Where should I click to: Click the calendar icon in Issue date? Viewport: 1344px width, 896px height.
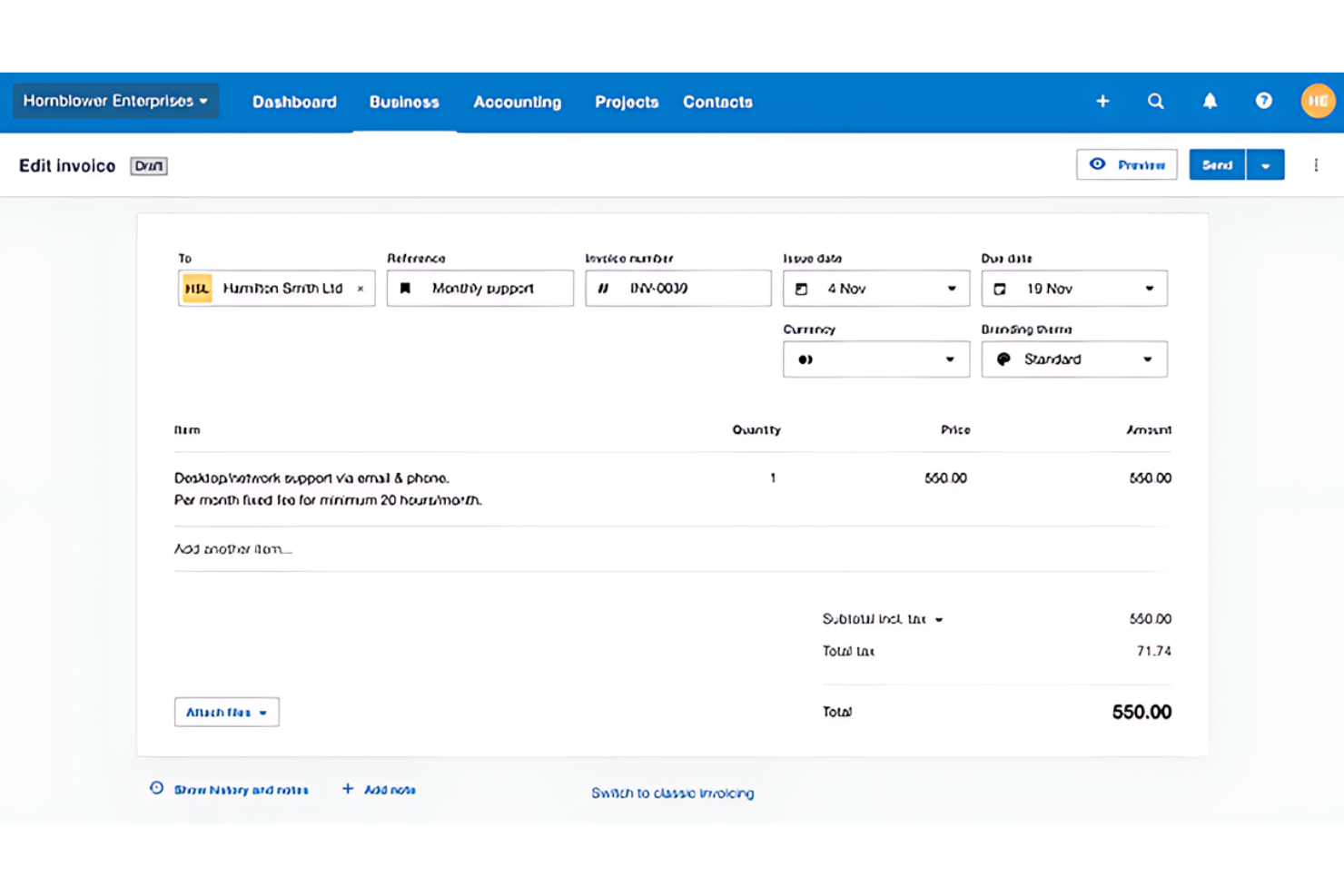(801, 289)
